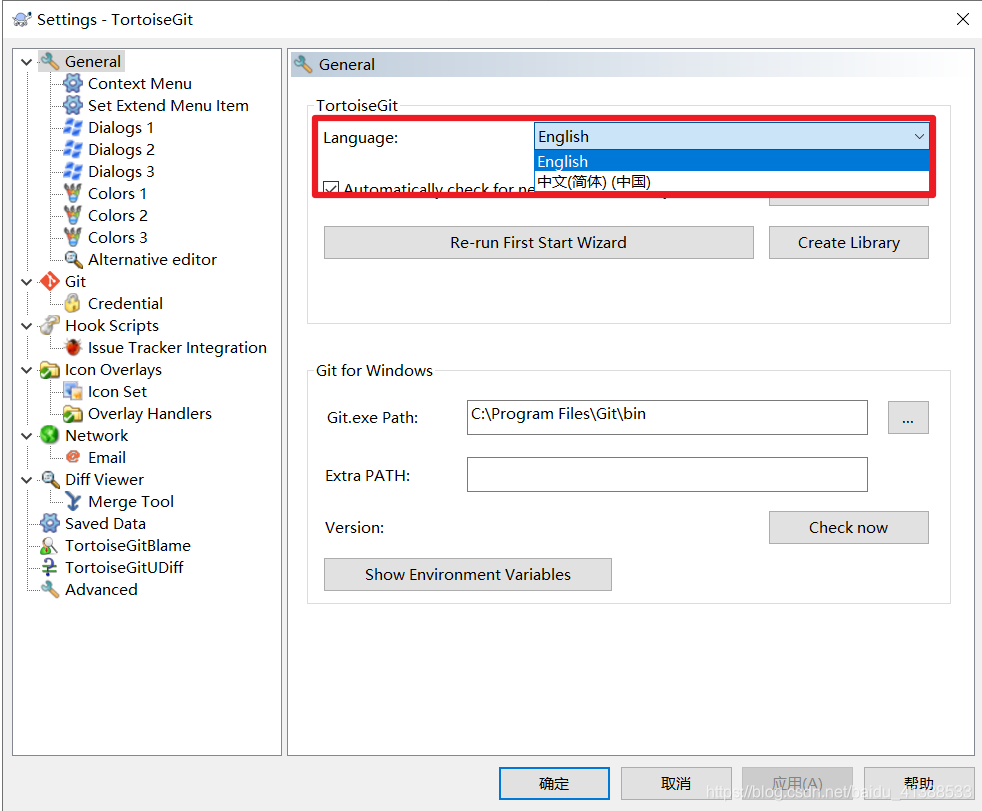The height and width of the screenshot is (811, 982).
Task: Click the Dialogs 2 window icon
Action: pos(73,149)
